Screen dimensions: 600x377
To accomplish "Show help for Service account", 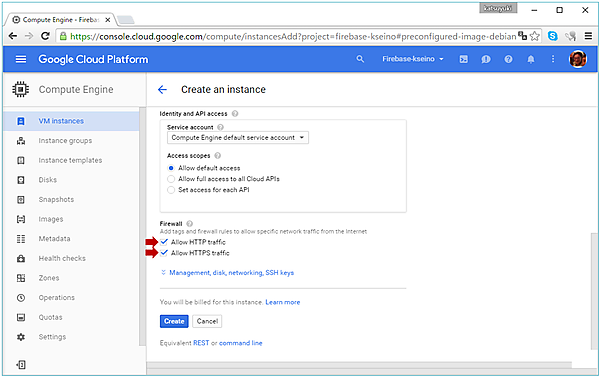I will [220, 127].
